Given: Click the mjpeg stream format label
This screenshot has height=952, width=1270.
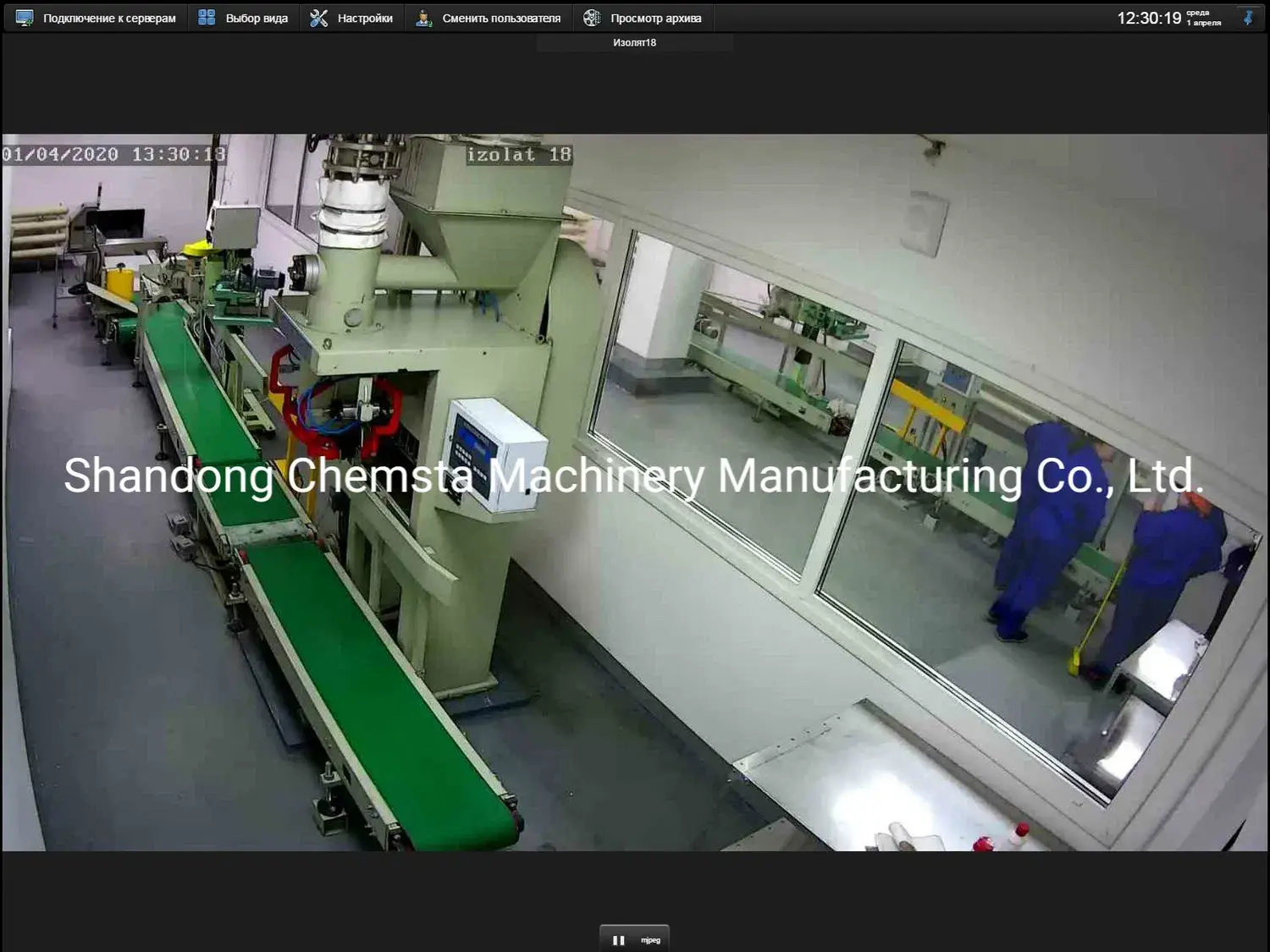Looking at the screenshot, I should point(650,940).
